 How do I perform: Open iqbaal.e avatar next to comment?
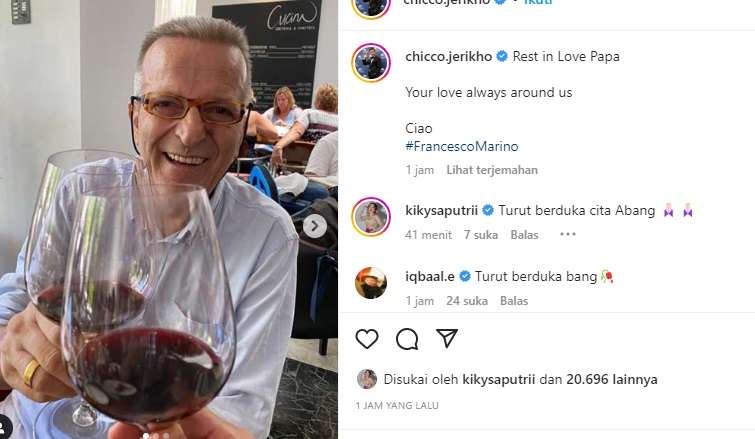371,283
